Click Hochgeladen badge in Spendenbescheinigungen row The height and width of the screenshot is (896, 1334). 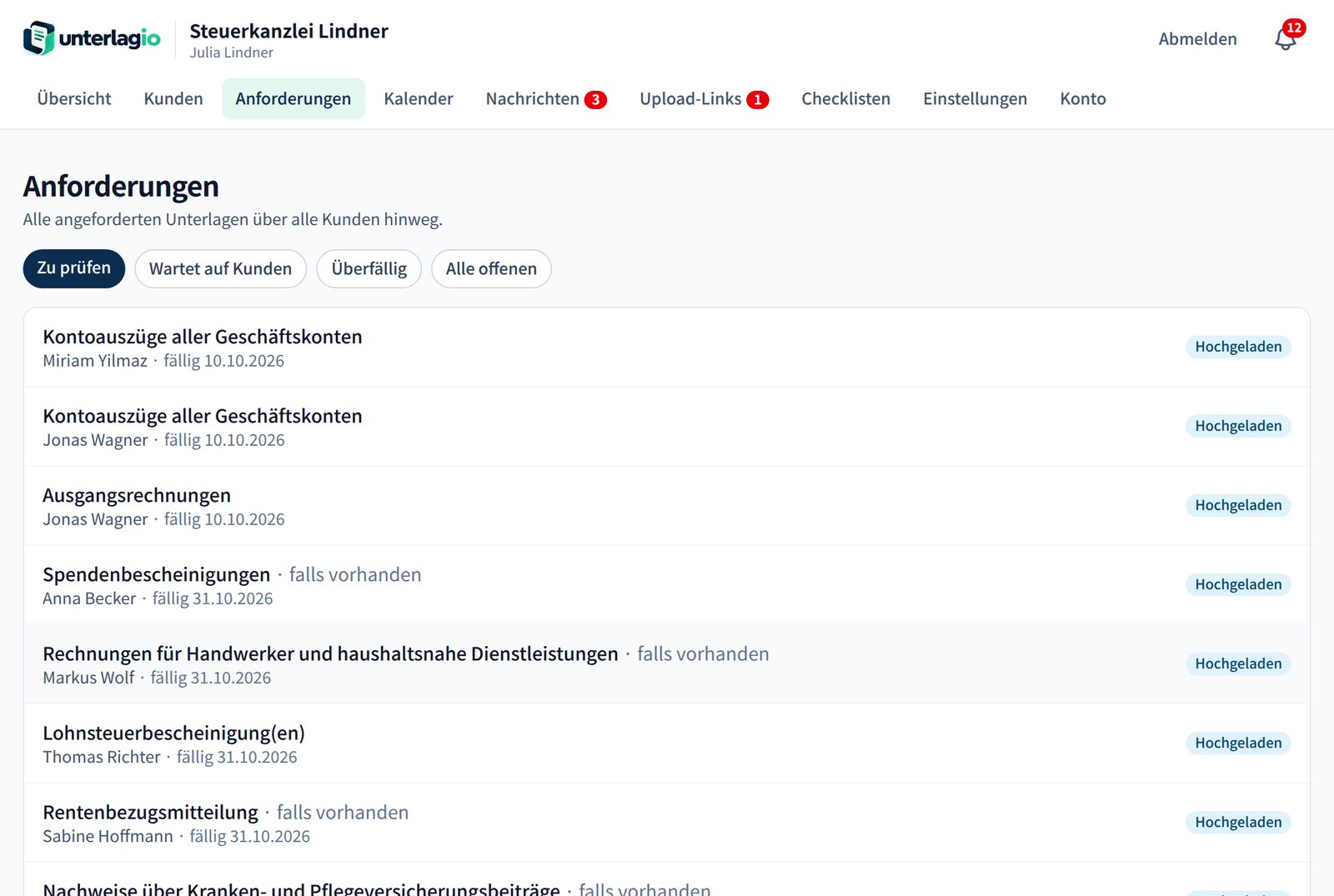click(x=1238, y=584)
